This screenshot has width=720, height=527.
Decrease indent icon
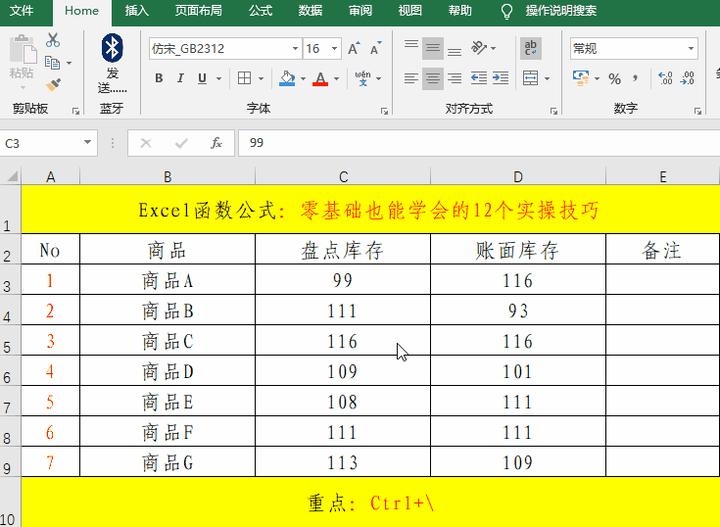(478, 78)
